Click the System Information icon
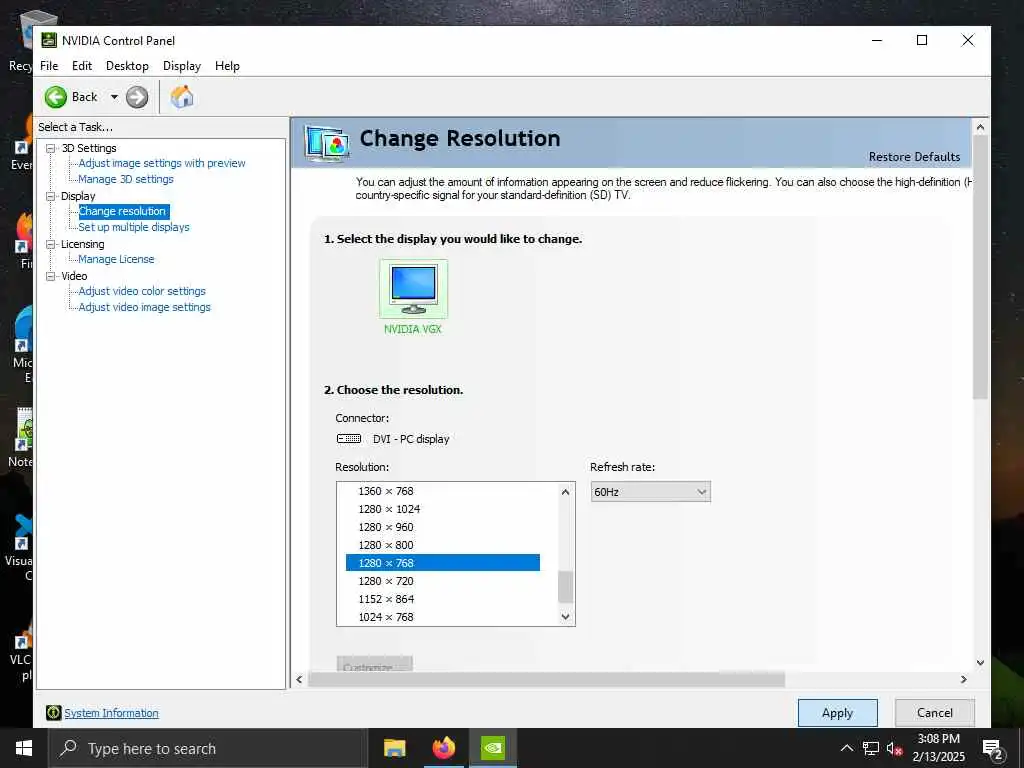The image size is (1024, 768). (54, 712)
